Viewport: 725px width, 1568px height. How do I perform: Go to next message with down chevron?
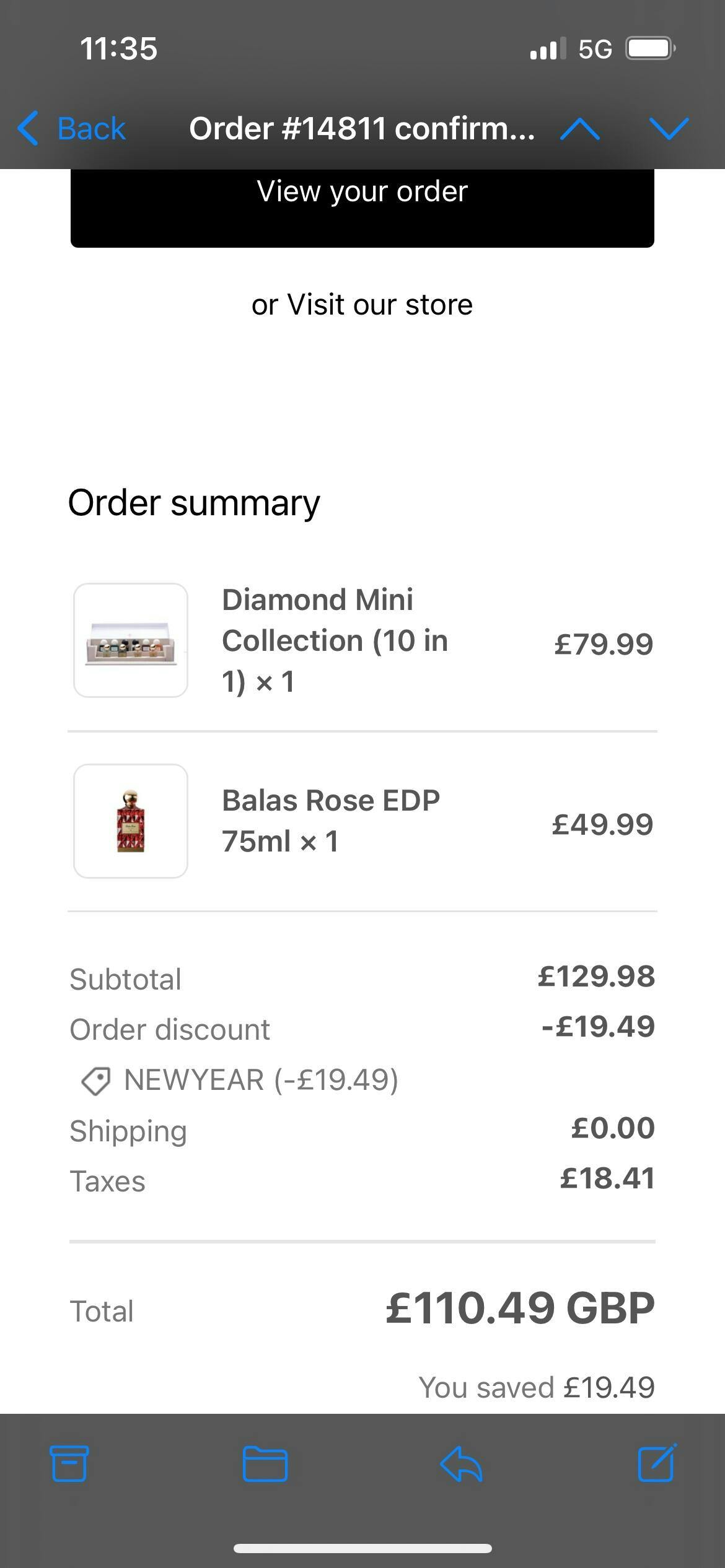669,129
